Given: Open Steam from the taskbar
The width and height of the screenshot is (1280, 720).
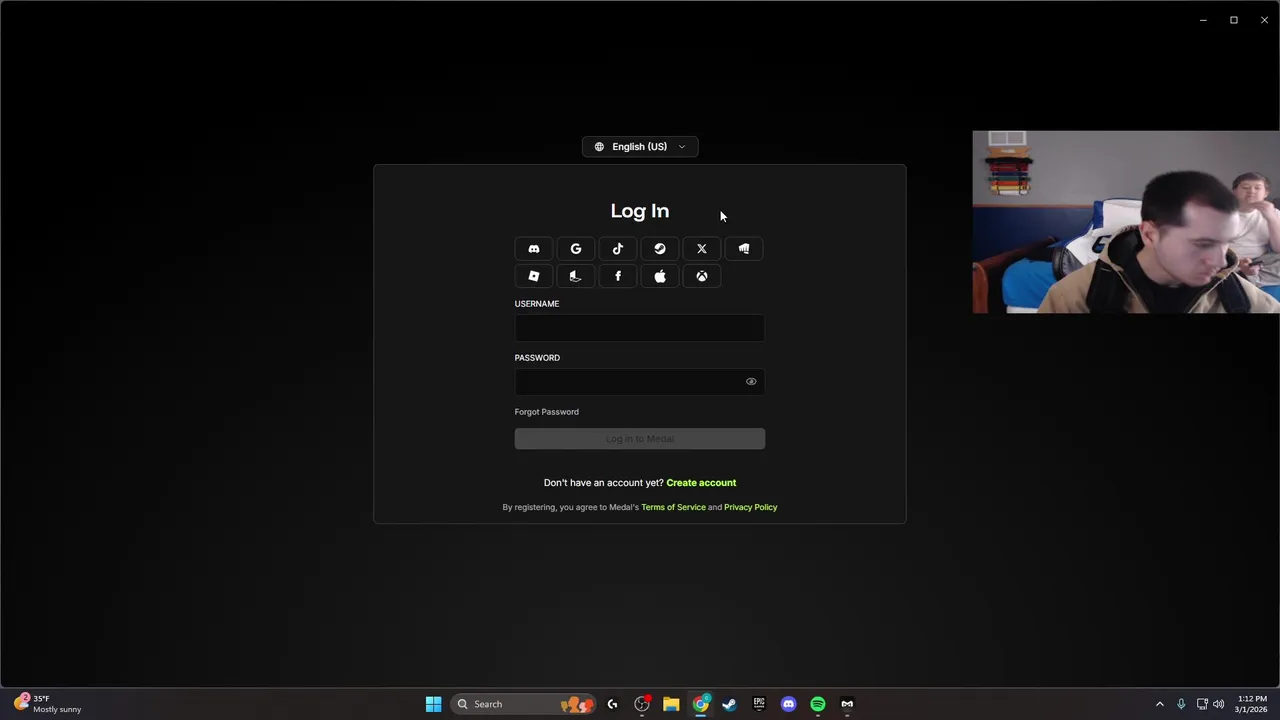Looking at the screenshot, I should pos(729,704).
